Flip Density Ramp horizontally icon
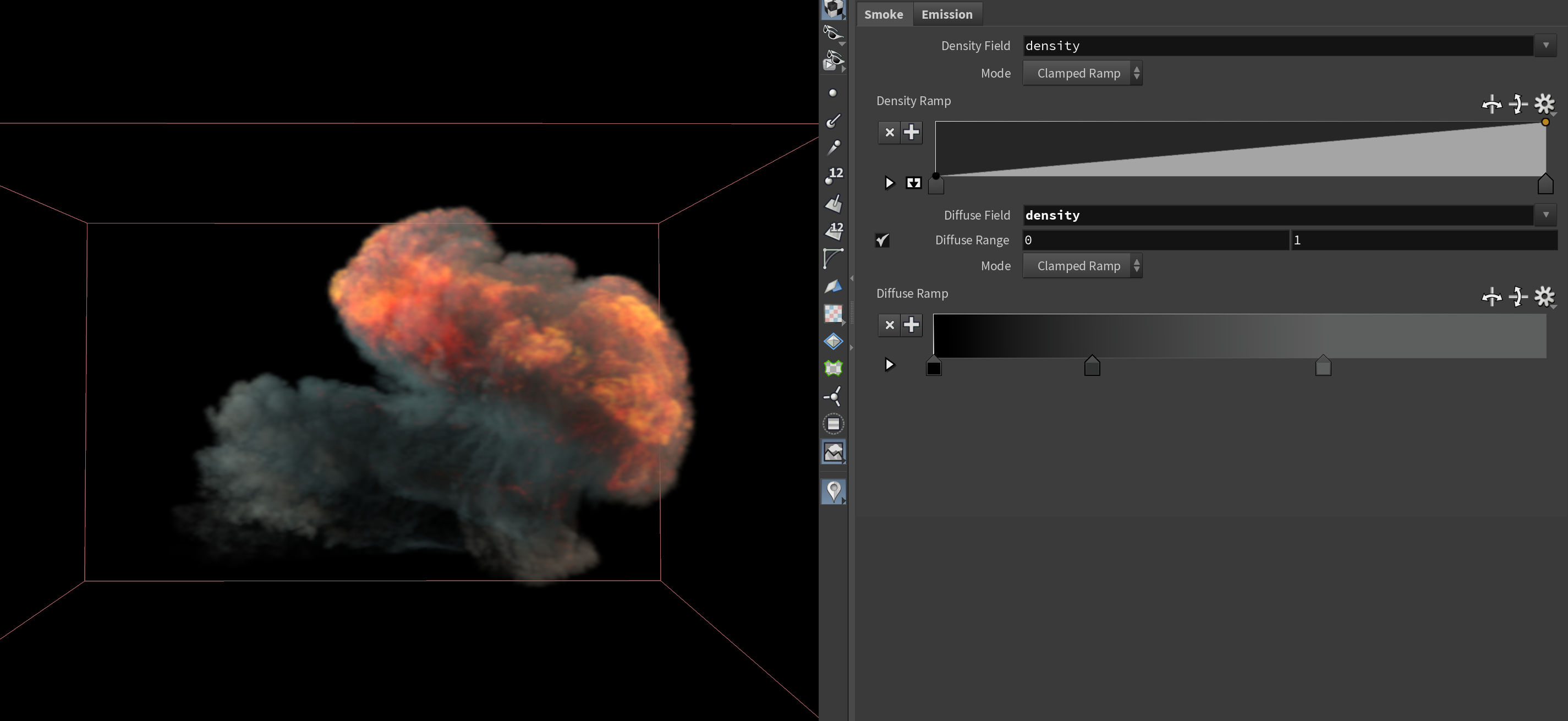The width and height of the screenshot is (1568, 721). [x=1492, y=104]
